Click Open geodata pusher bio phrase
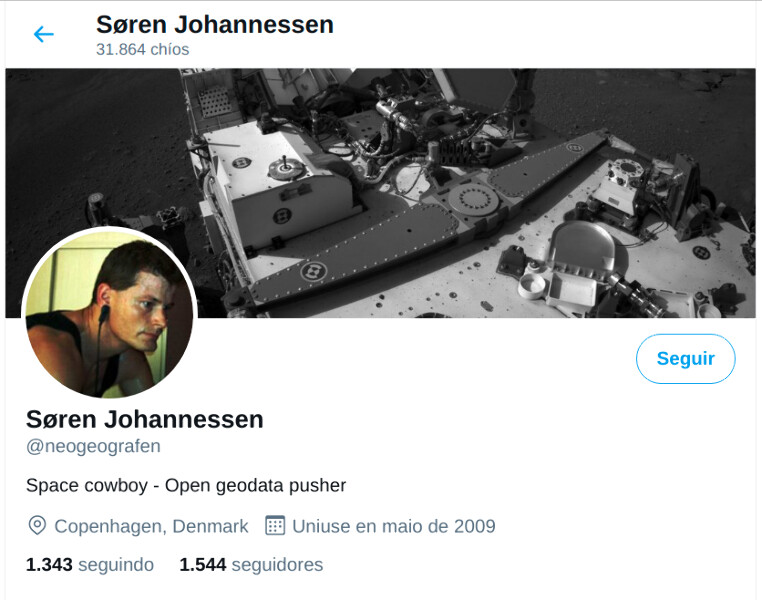 [x=256, y=485]
